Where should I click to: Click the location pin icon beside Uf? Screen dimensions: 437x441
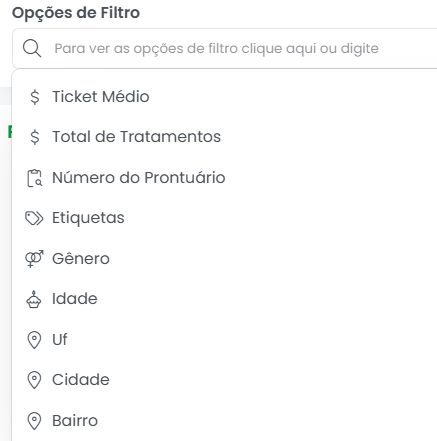point(34,340)
